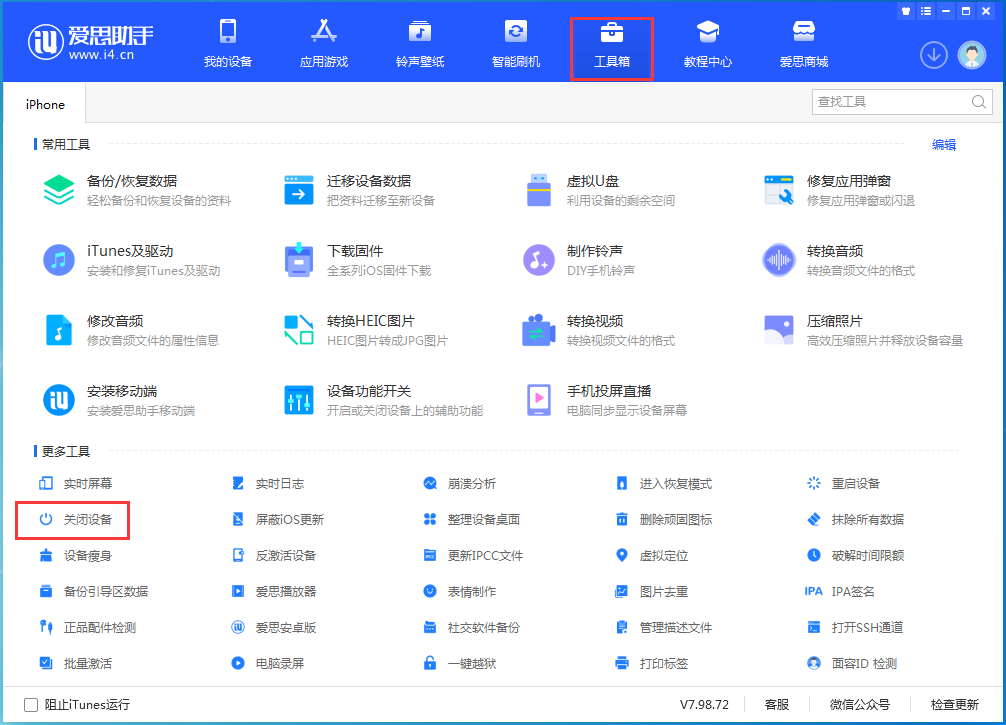Click the 一键越狱 jailbreak icon

pyautogui.click(x=470, y=663)
